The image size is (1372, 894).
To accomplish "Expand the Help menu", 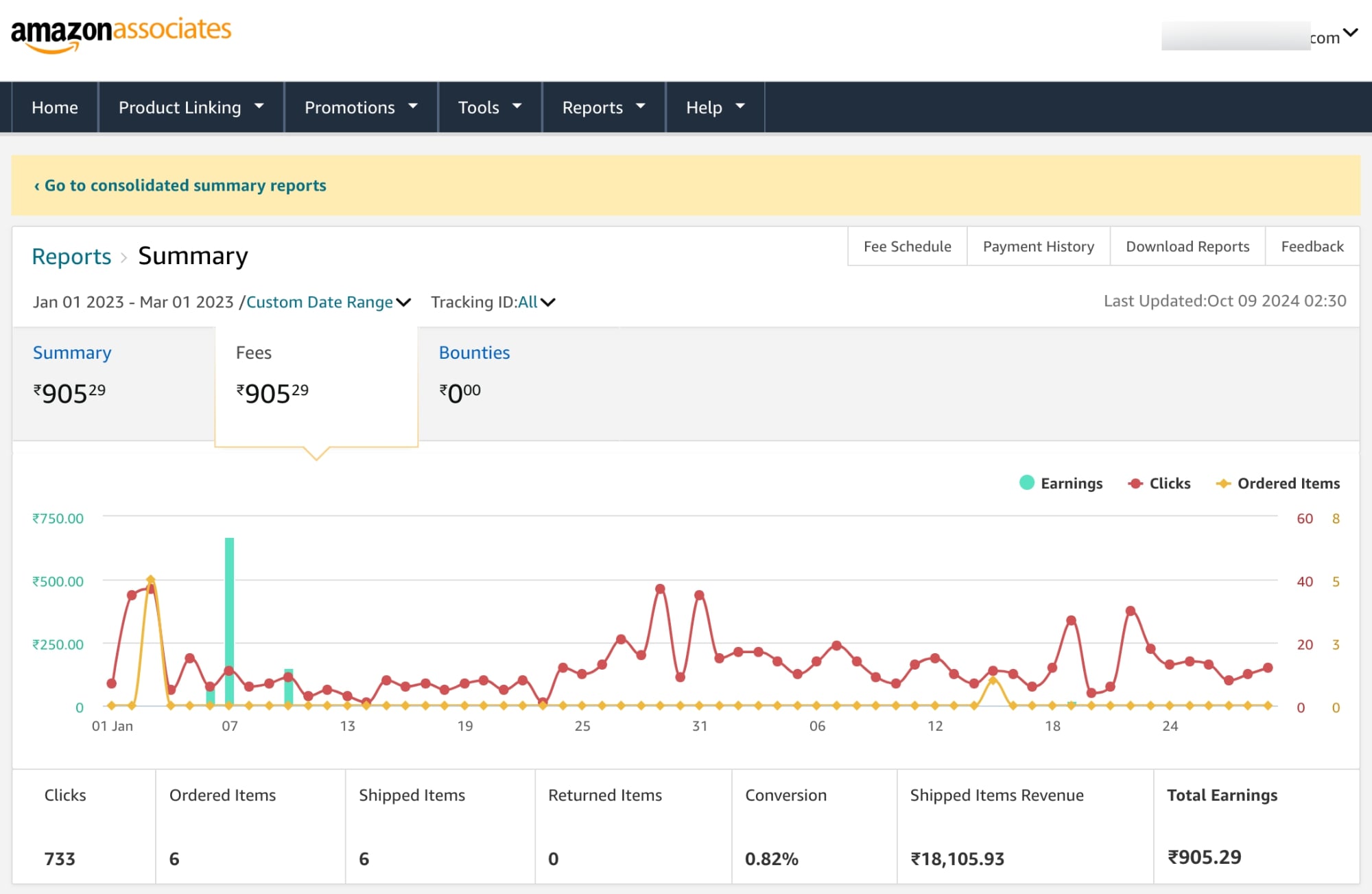I will click(x=715, y=107).
